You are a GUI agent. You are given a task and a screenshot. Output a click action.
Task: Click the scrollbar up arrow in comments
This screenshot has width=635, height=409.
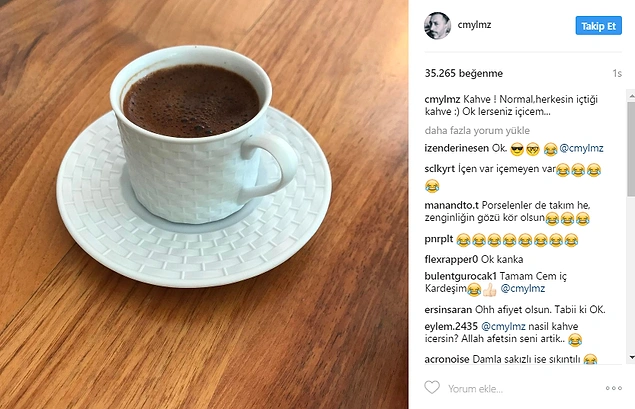point(631,96)
